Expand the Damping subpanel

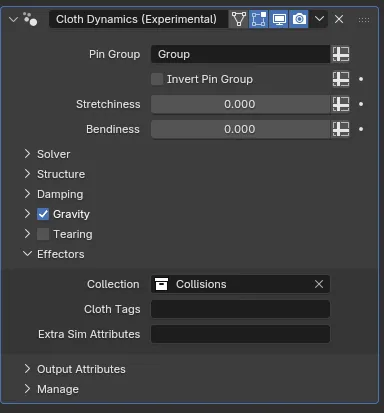click(27, 194)
